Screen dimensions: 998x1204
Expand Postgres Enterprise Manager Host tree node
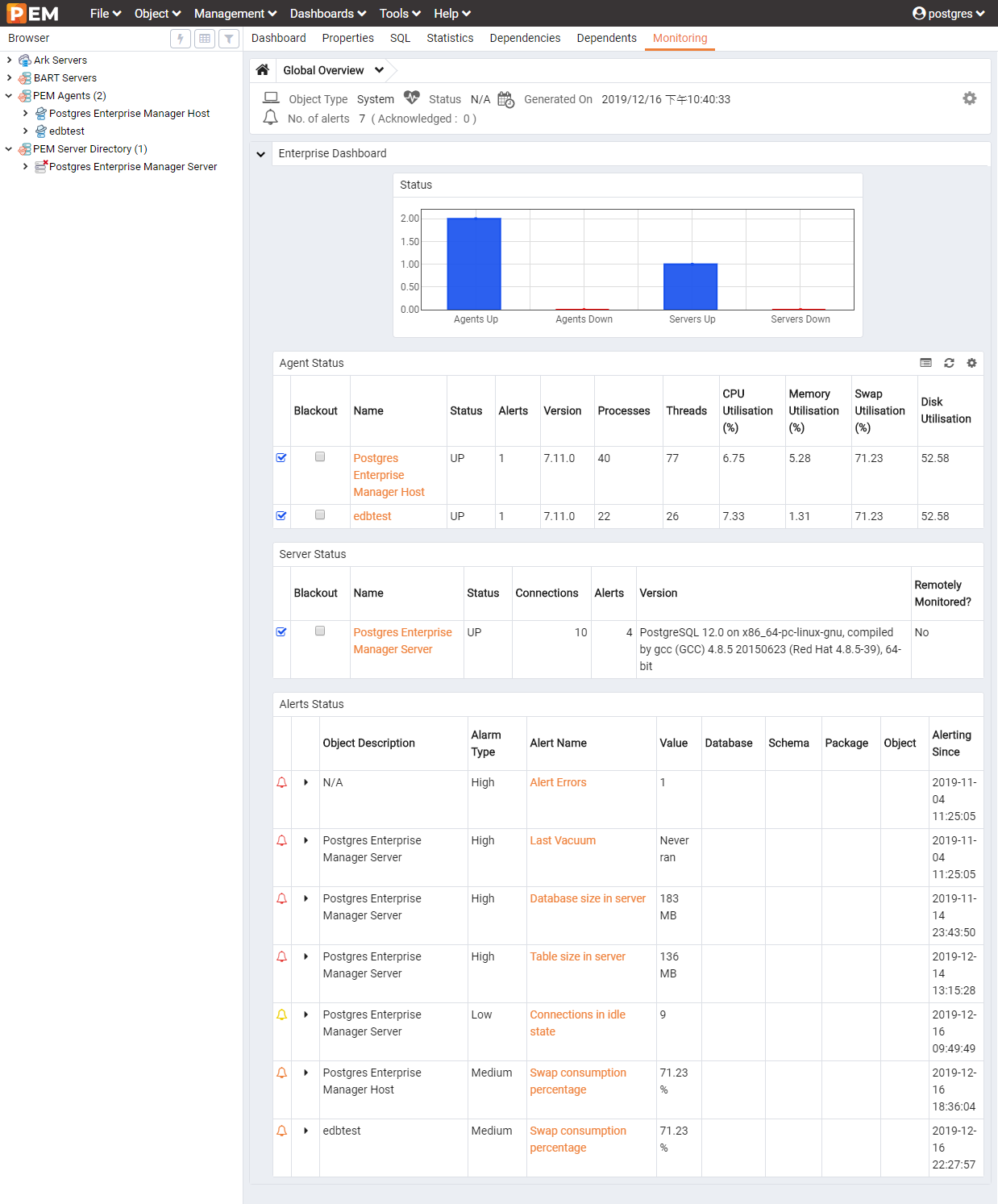pos(25,113)
